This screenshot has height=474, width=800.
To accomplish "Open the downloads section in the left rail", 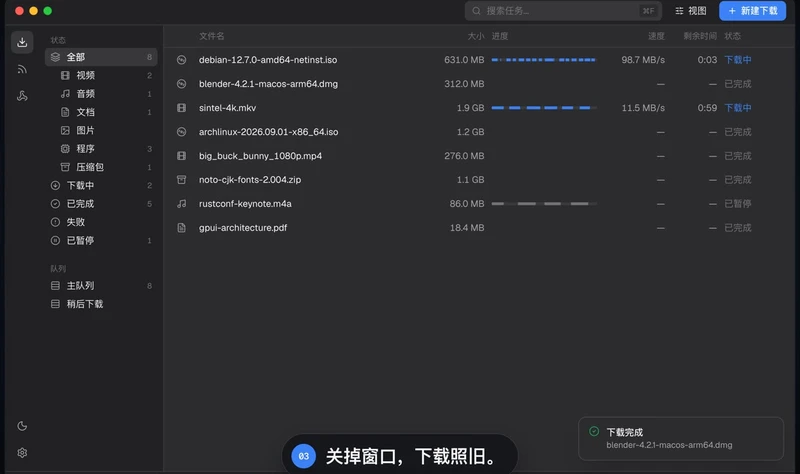I will coord(22,42).
